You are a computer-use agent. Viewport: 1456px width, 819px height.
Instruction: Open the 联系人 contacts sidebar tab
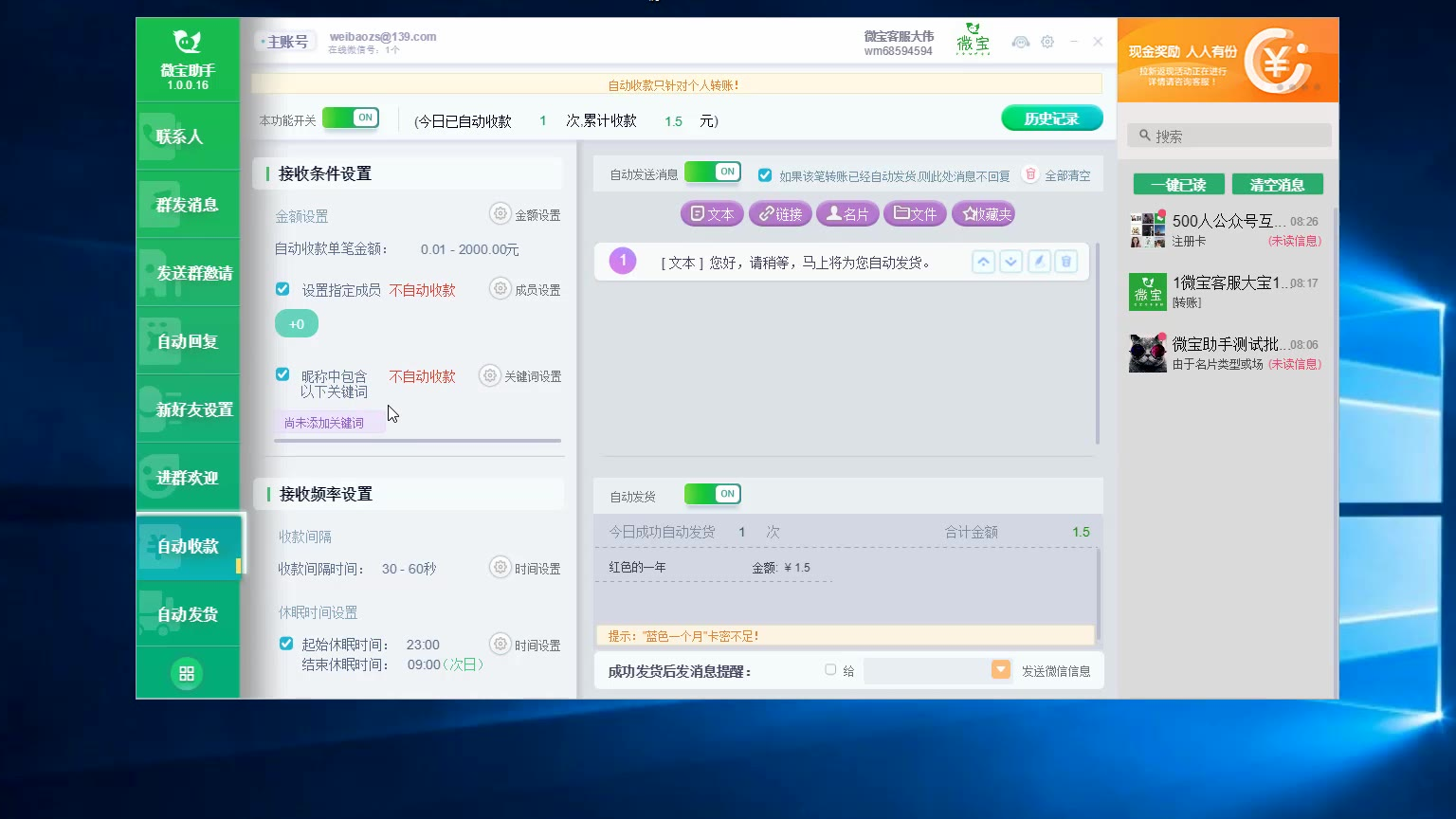(x=188, y=136)
